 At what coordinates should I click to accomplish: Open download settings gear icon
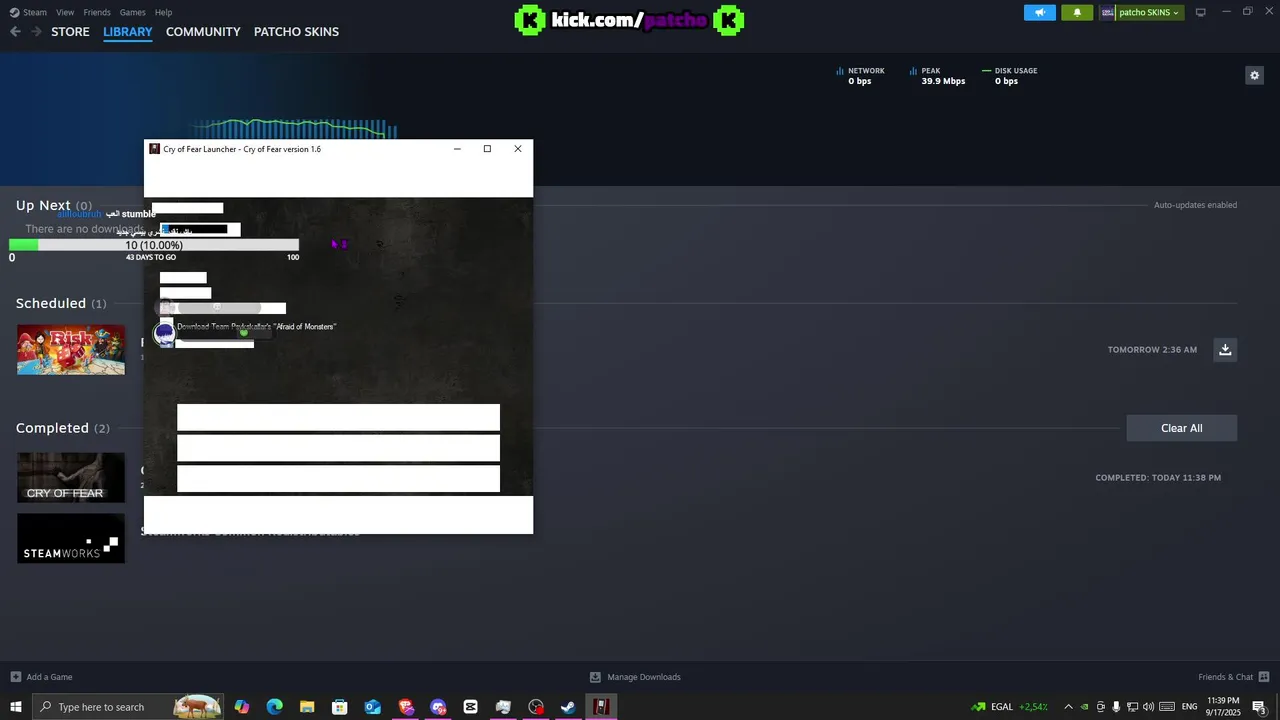click(1254, 75)
